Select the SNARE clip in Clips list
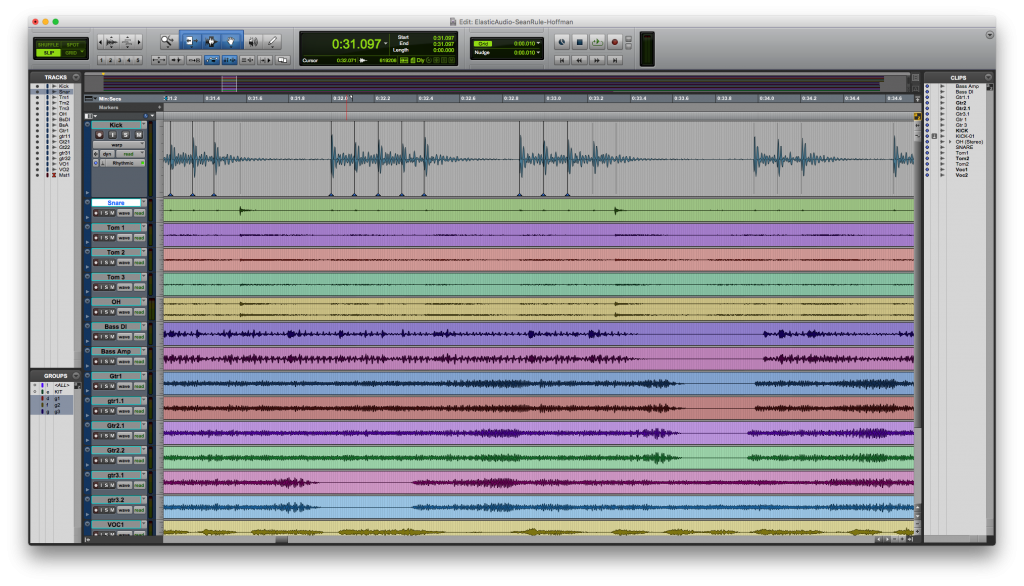 (x=964, y=147)
